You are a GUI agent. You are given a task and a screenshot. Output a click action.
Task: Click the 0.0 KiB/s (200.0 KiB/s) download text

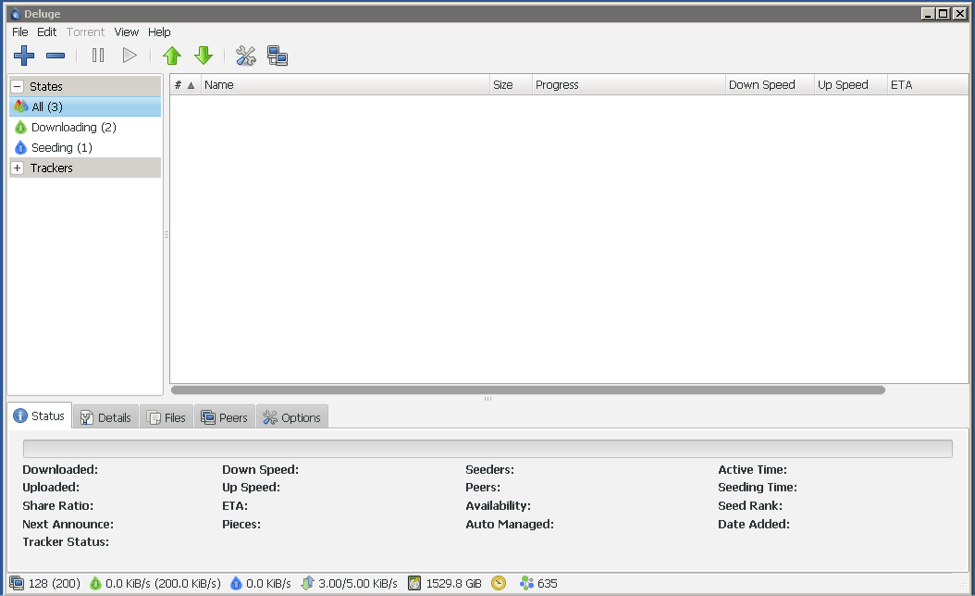[163, 584]
